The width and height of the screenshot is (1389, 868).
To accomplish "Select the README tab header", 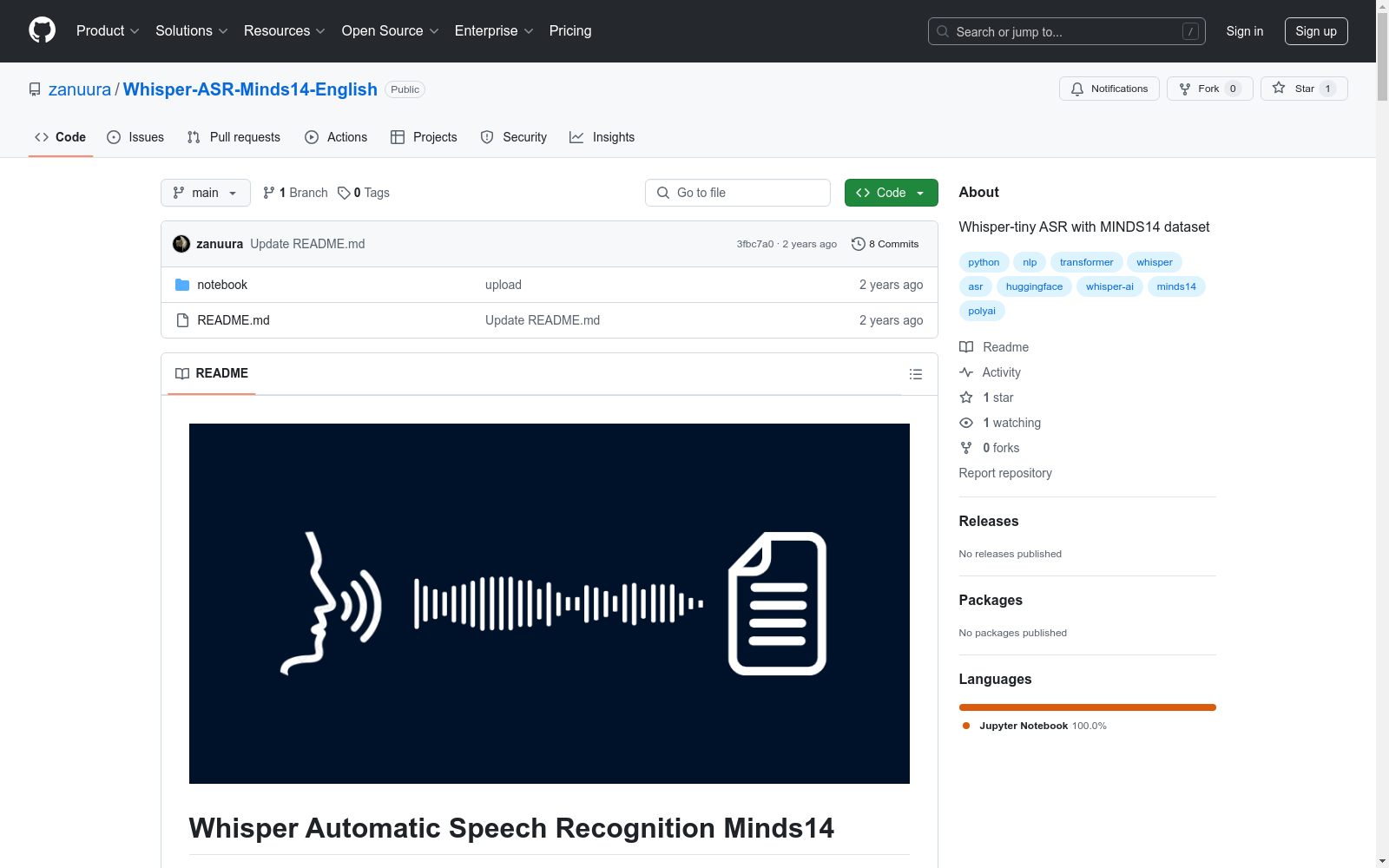I will point(212,374).
